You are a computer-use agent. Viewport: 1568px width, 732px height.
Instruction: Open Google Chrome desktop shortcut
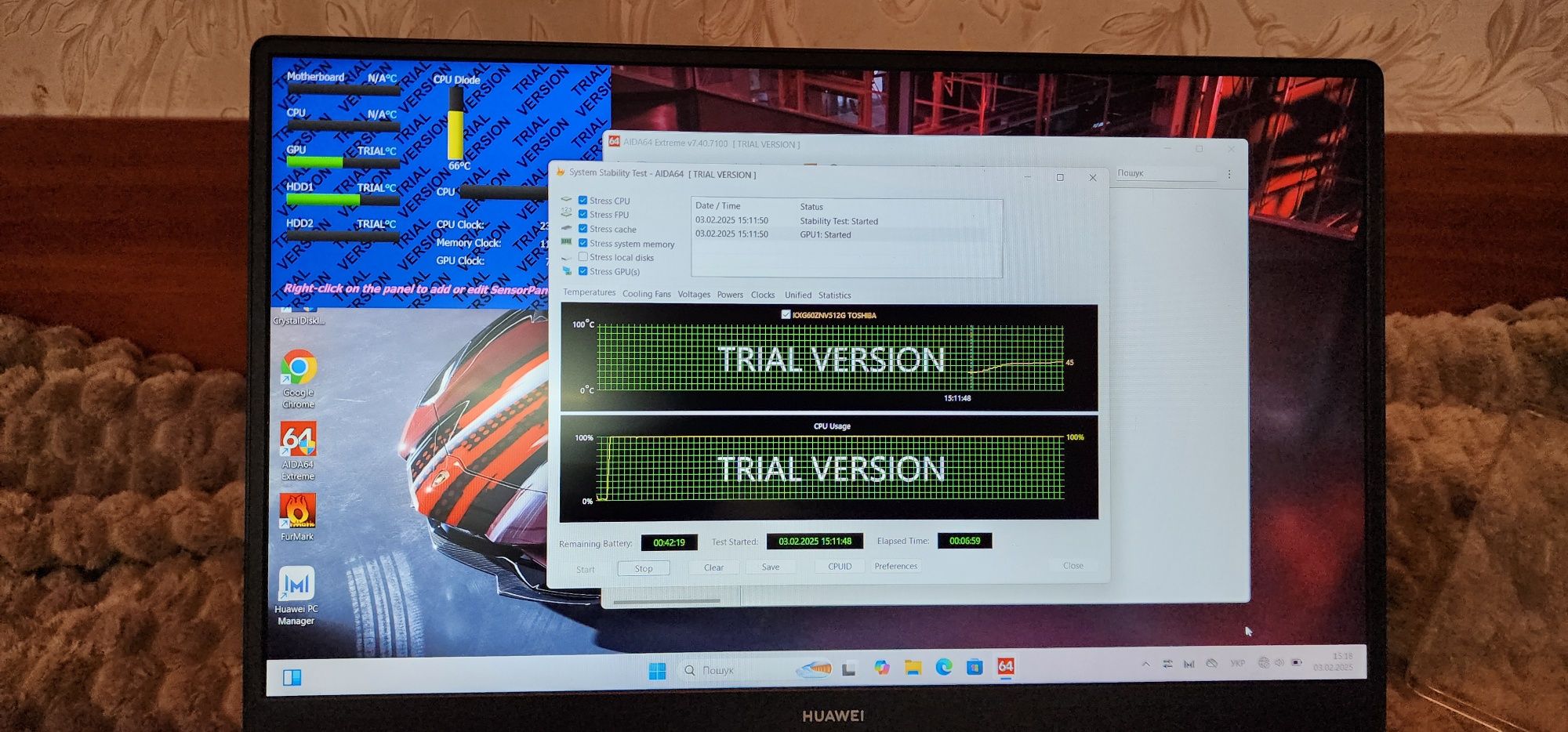pos(299,379)
